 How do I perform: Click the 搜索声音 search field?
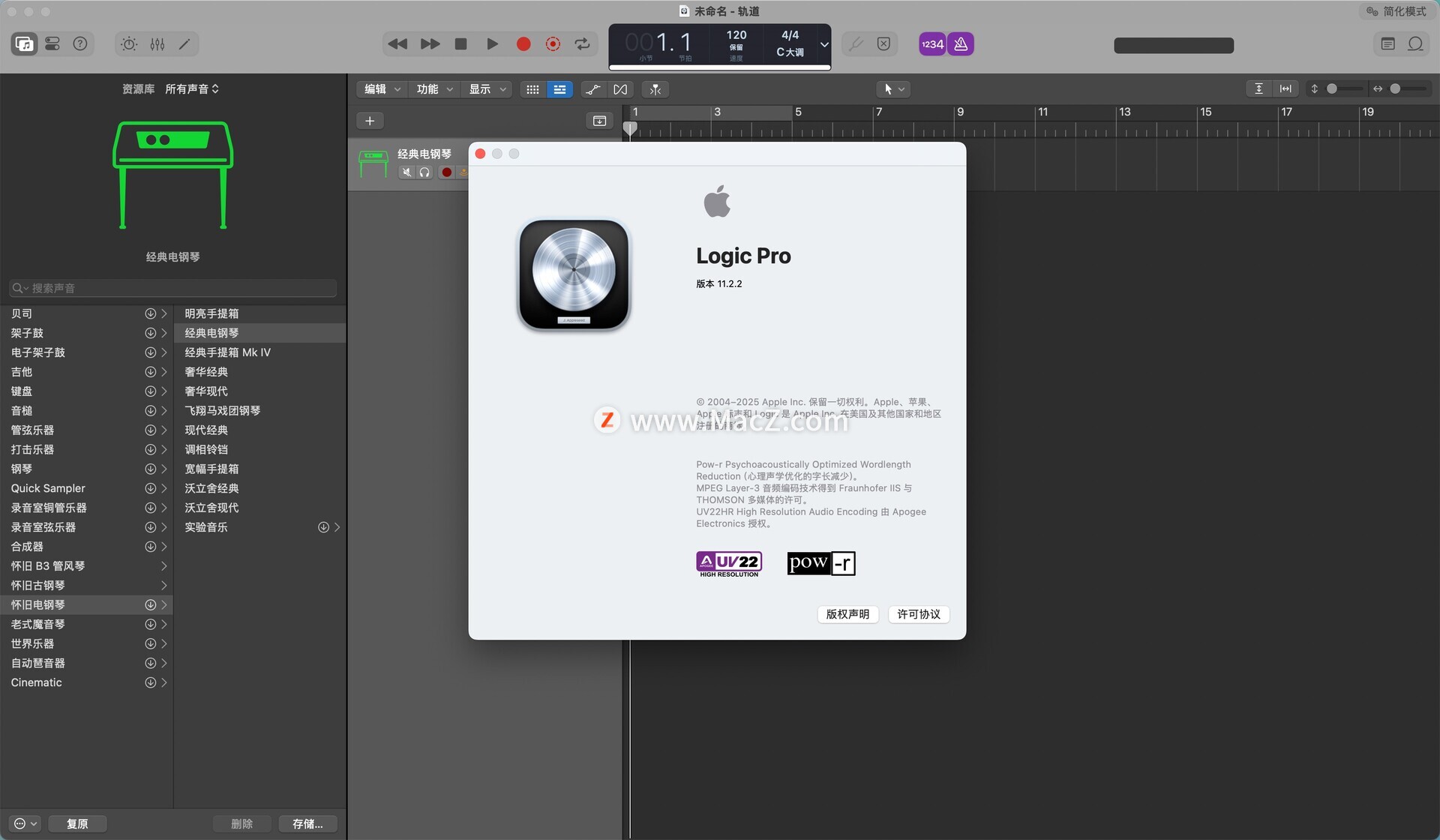(172, 288)
